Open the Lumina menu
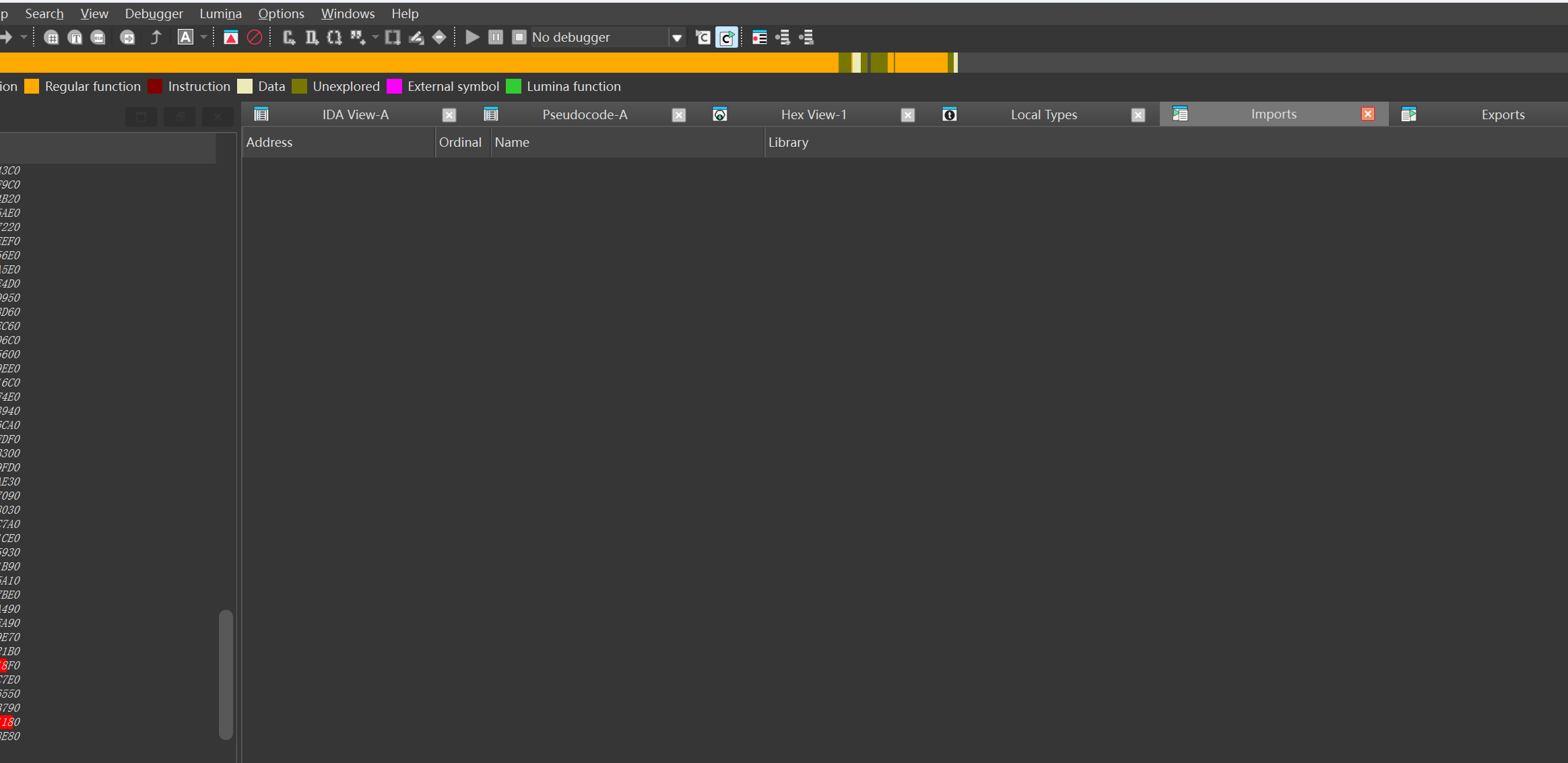The image size is (1568, 763). pos(220,13)
